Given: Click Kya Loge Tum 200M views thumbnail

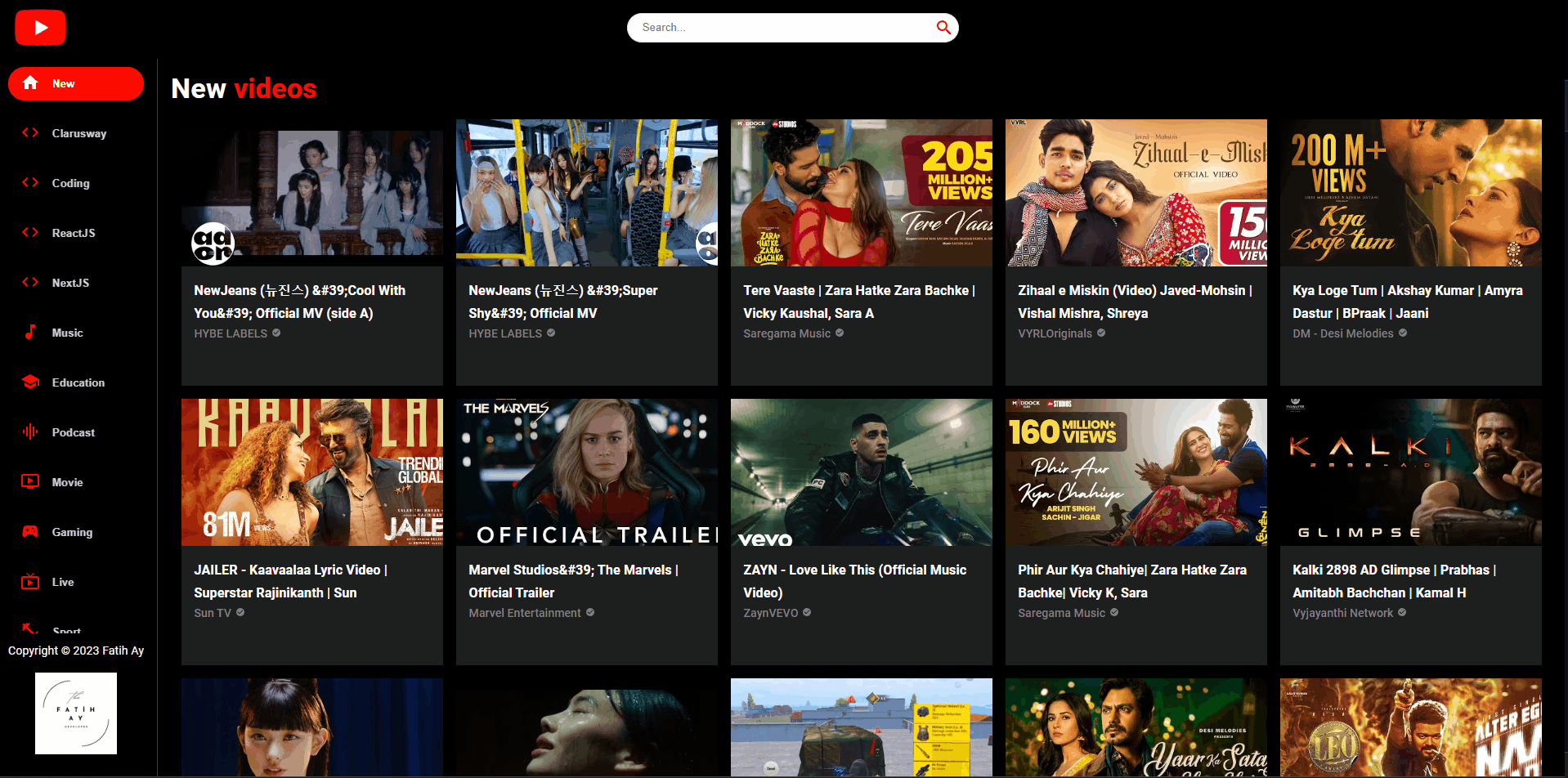Looking at the screenshot, I should tap(1411, 193).
